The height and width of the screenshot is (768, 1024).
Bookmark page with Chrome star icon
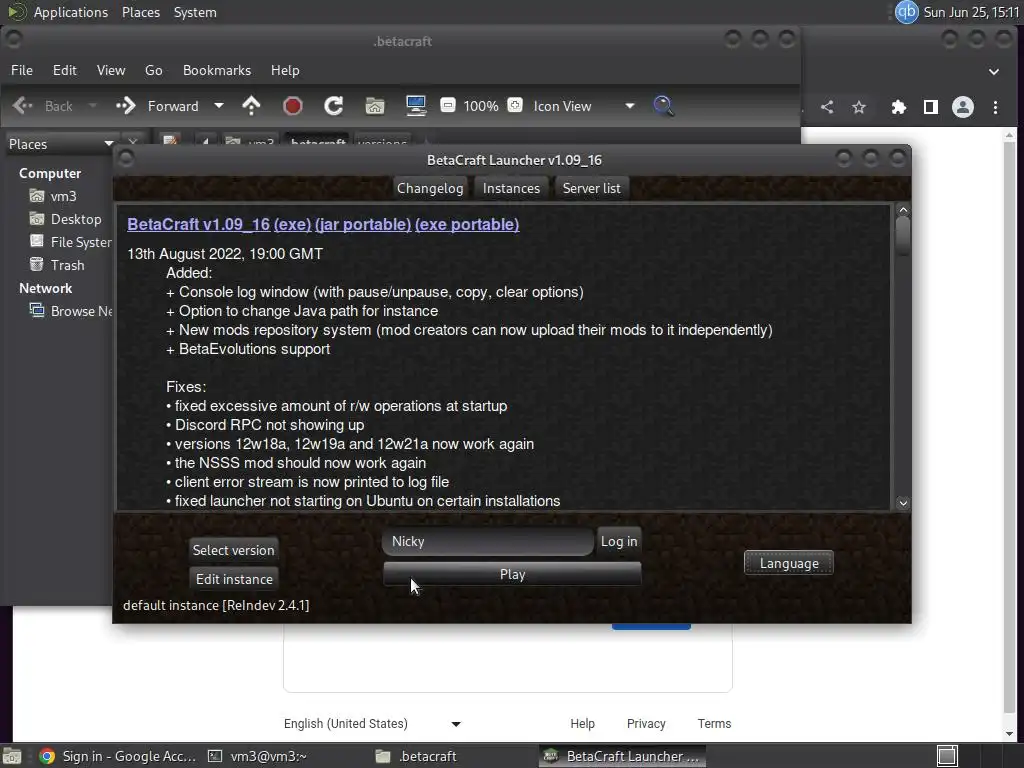[859, 107]
